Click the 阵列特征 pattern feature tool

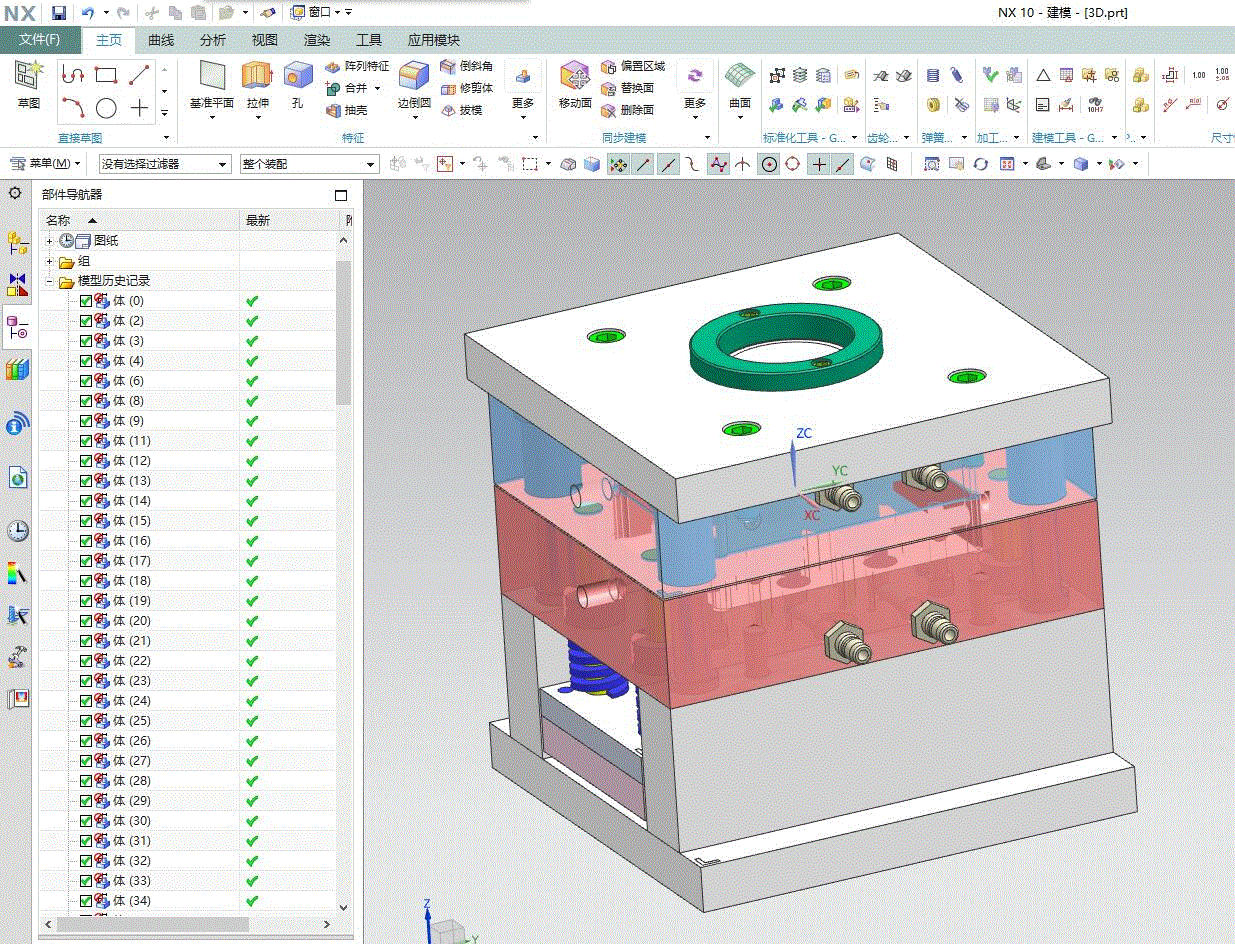[x=357, y=66]
